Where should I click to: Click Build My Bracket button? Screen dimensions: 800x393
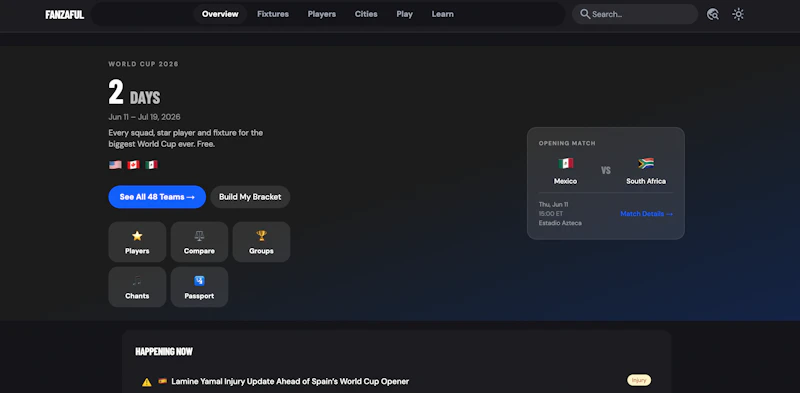[250, 197]
